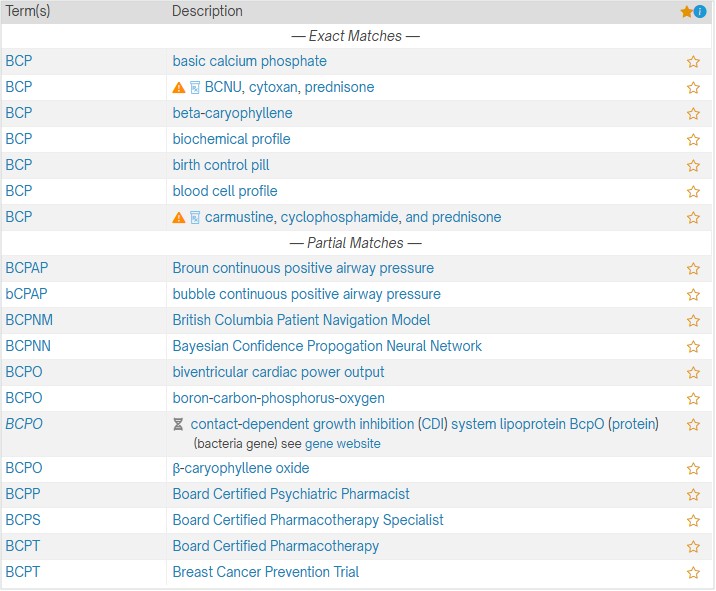
Task: Open Bayesian Confidence Propogation Neural Network link
Action: coord(327,346)
